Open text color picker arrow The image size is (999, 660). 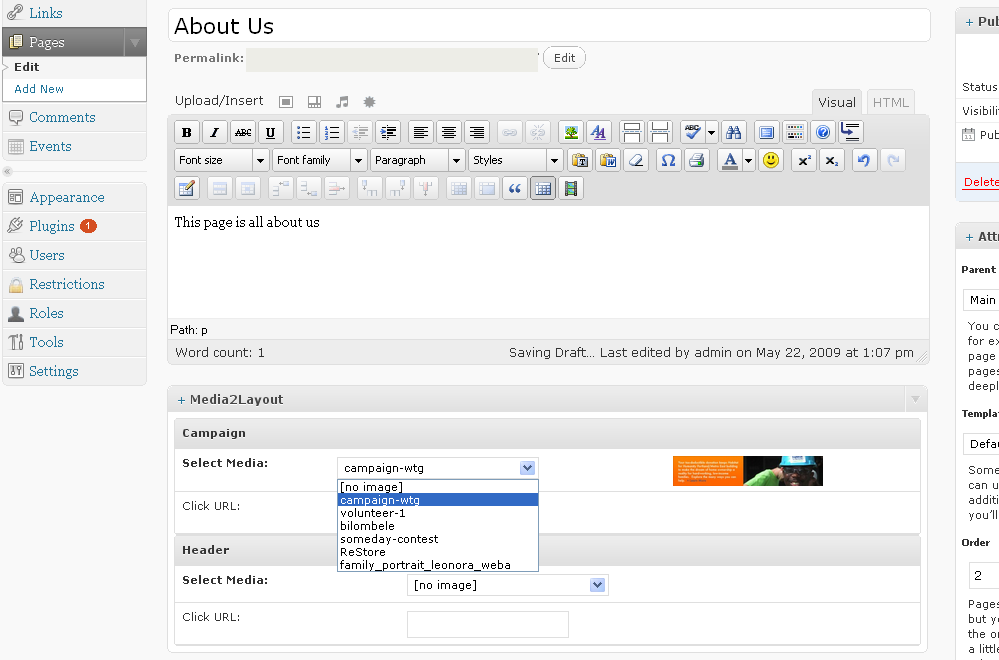(749, 161)
